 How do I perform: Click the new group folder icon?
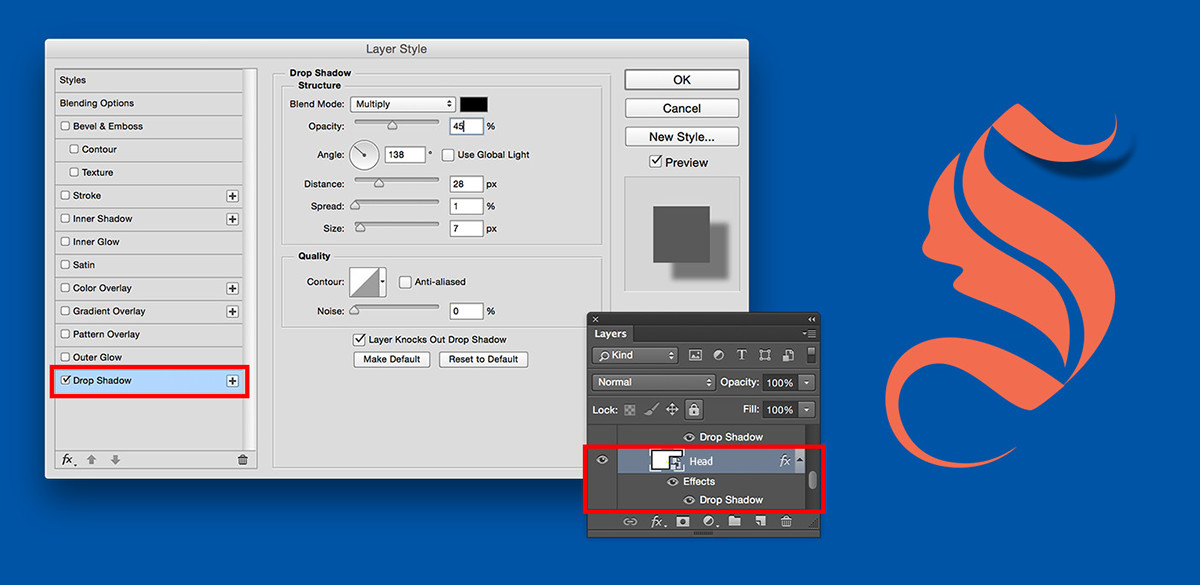click(734, 522)
